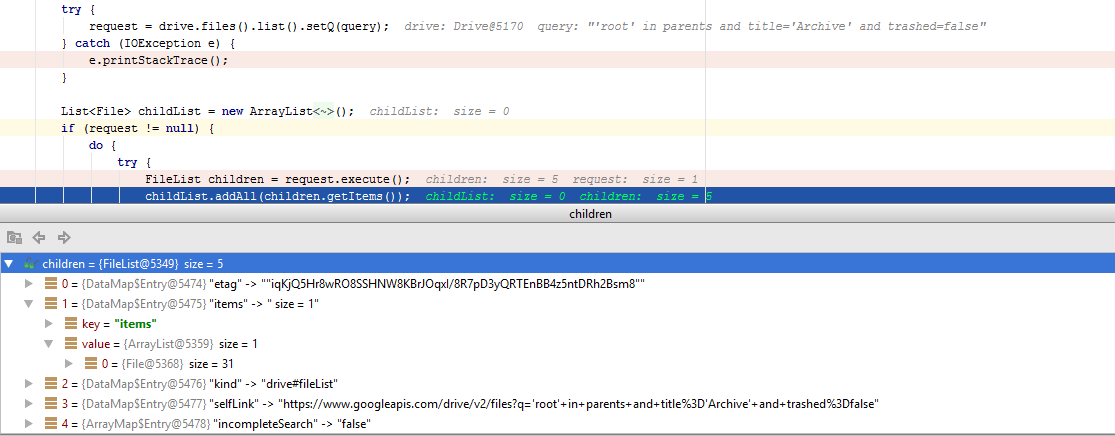Click the "children" popup title bar
The image size is (1115, 436).
coord(558,213)
